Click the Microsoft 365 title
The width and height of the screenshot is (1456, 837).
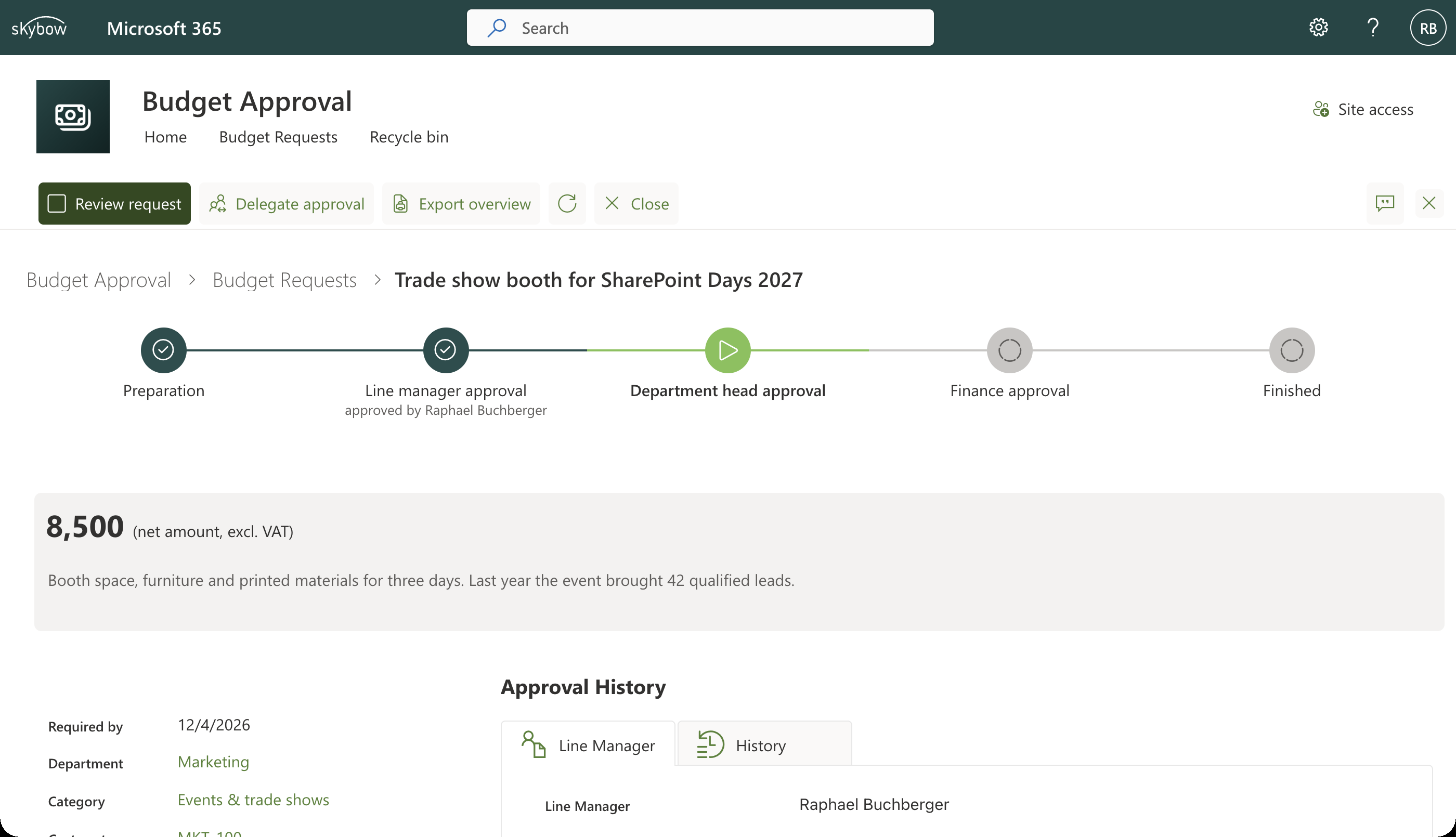pyautogui.click(x=164, y=28)
